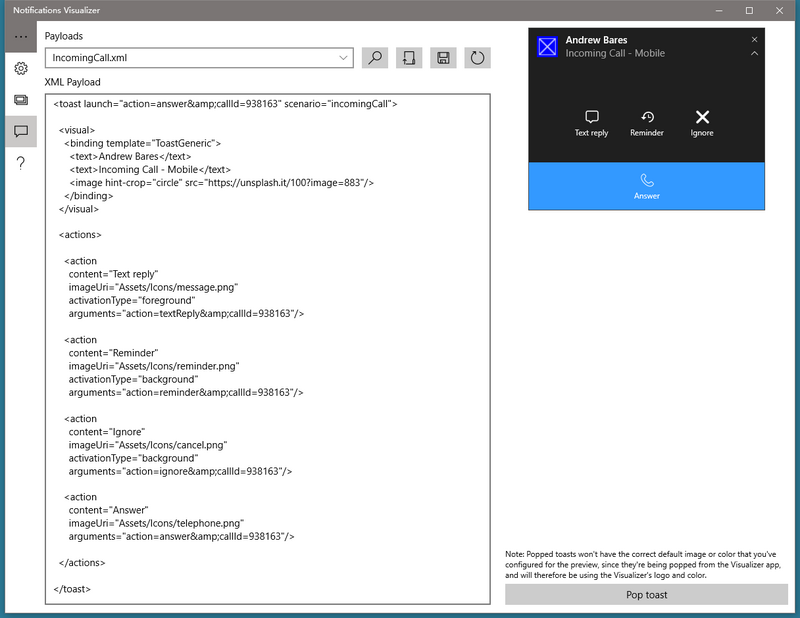
Task: Click the image hint-crop circle XML line
Action: point(221,183)
